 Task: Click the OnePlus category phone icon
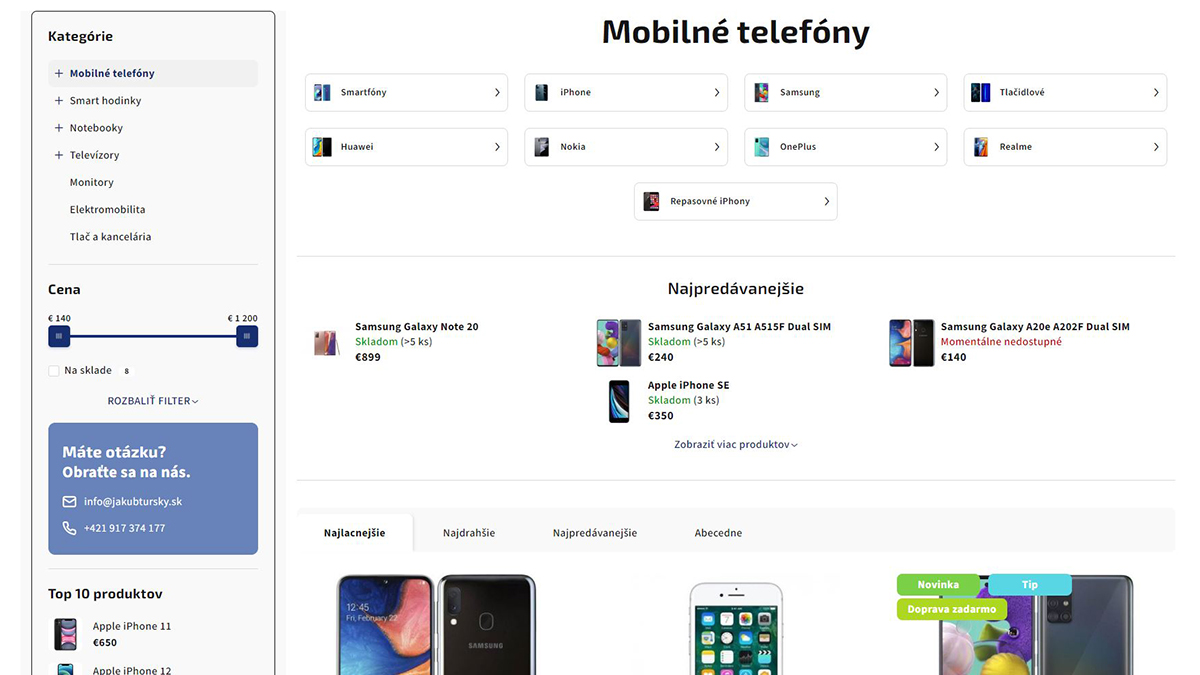tap(762, 147)
